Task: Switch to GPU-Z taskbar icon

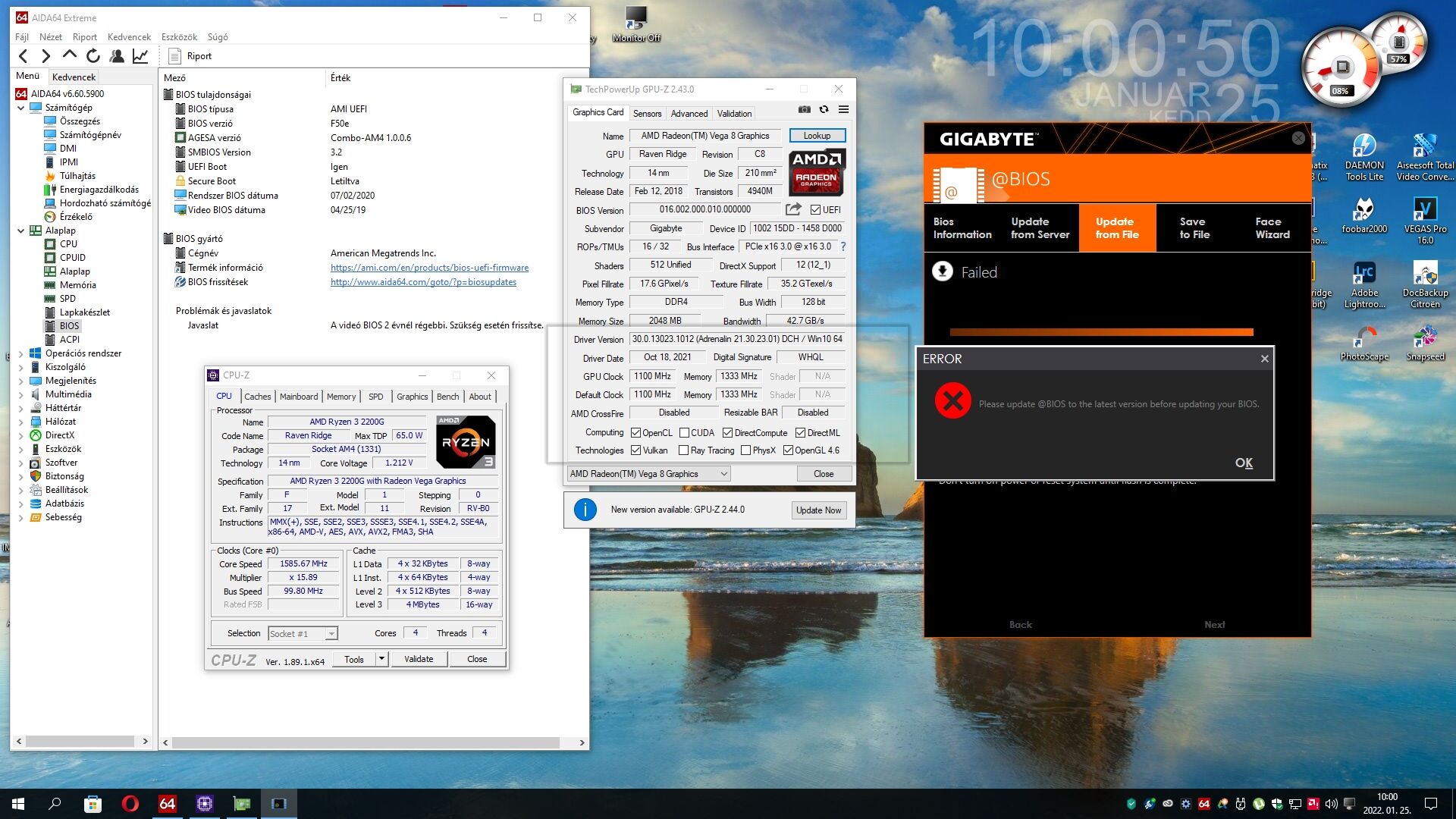Action: click(x=241, y=804)
